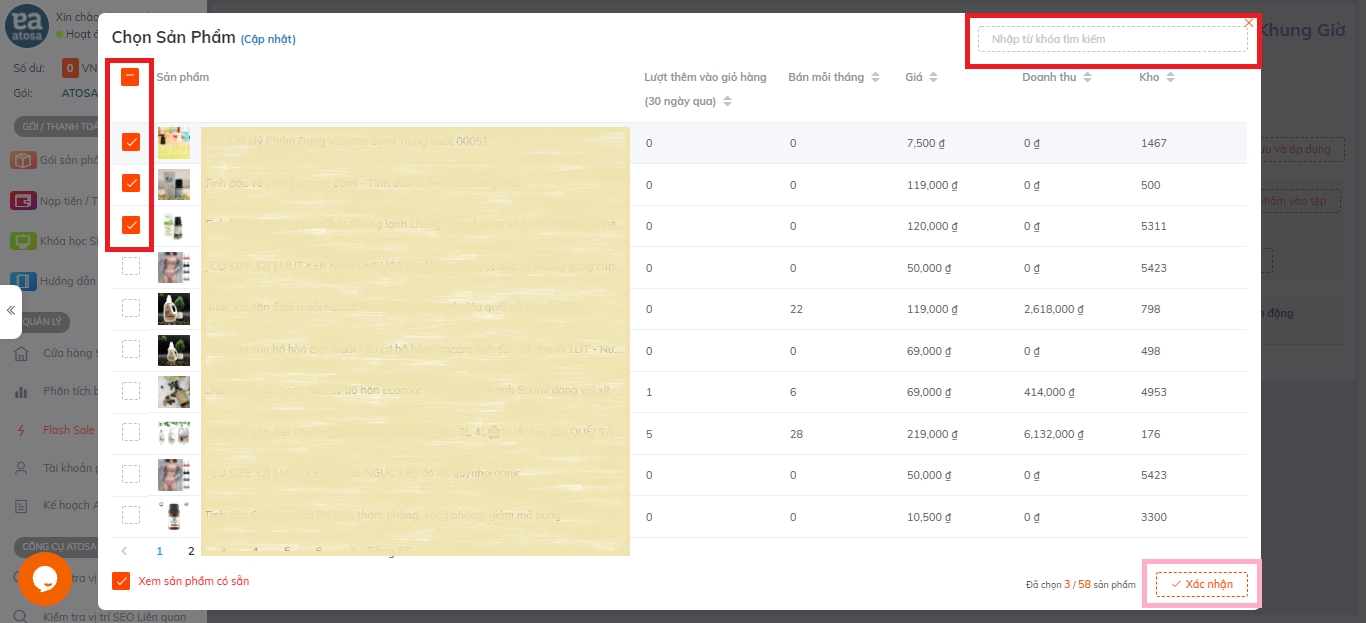The image size is (1366, 623).
Task: Sort the Giá price column
Action: pos(934,77)
